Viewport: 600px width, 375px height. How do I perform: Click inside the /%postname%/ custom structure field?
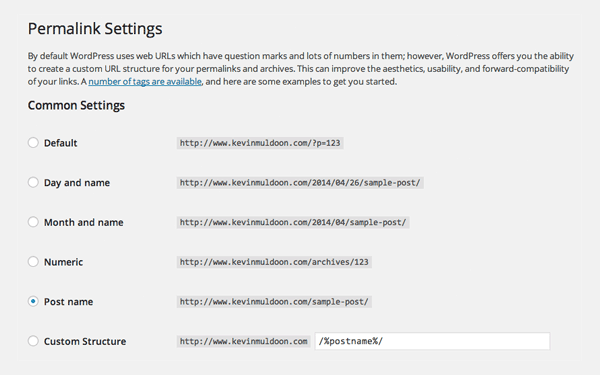432,341
